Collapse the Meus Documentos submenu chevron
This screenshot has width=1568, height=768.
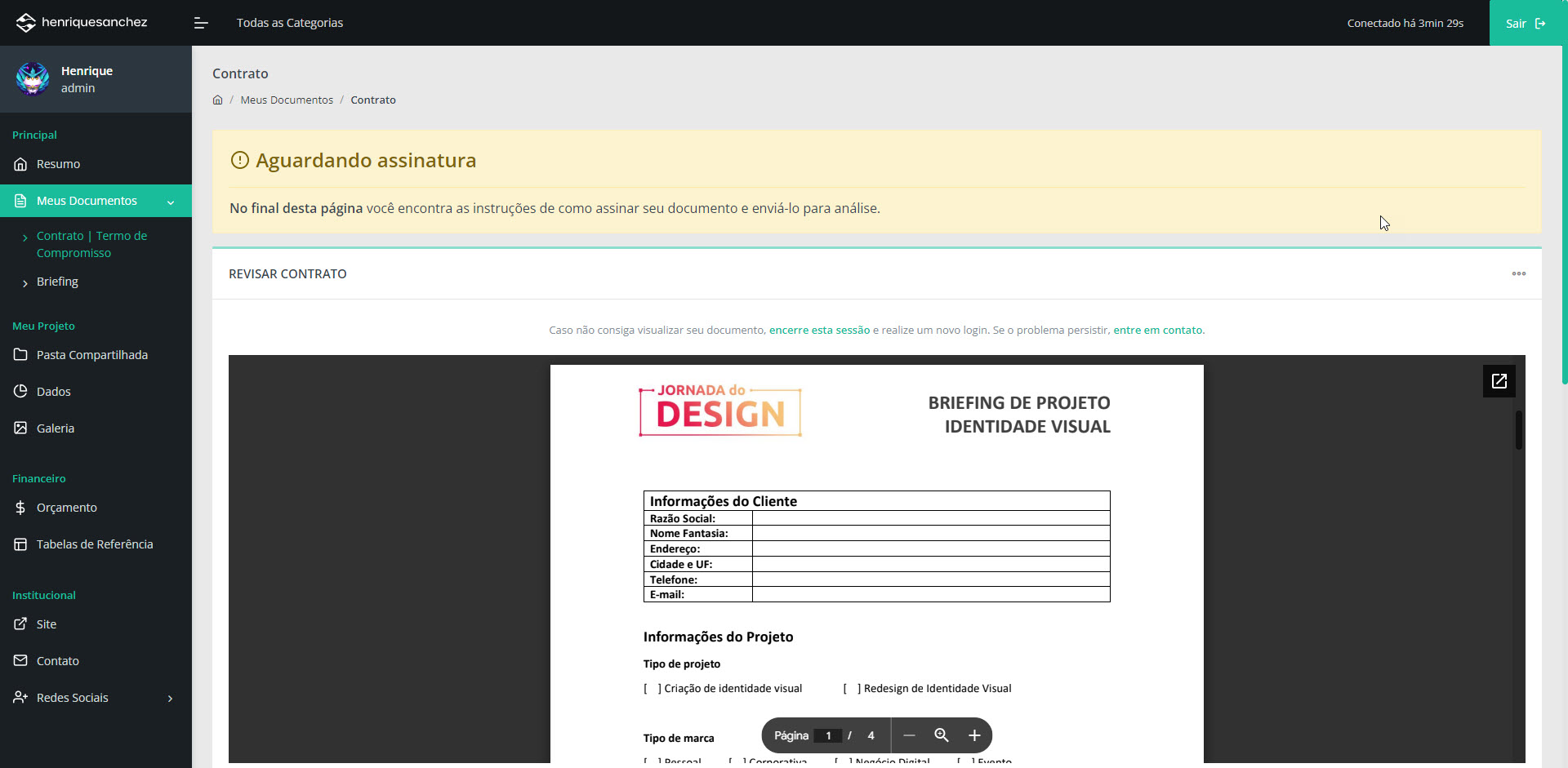click(171, 202)
